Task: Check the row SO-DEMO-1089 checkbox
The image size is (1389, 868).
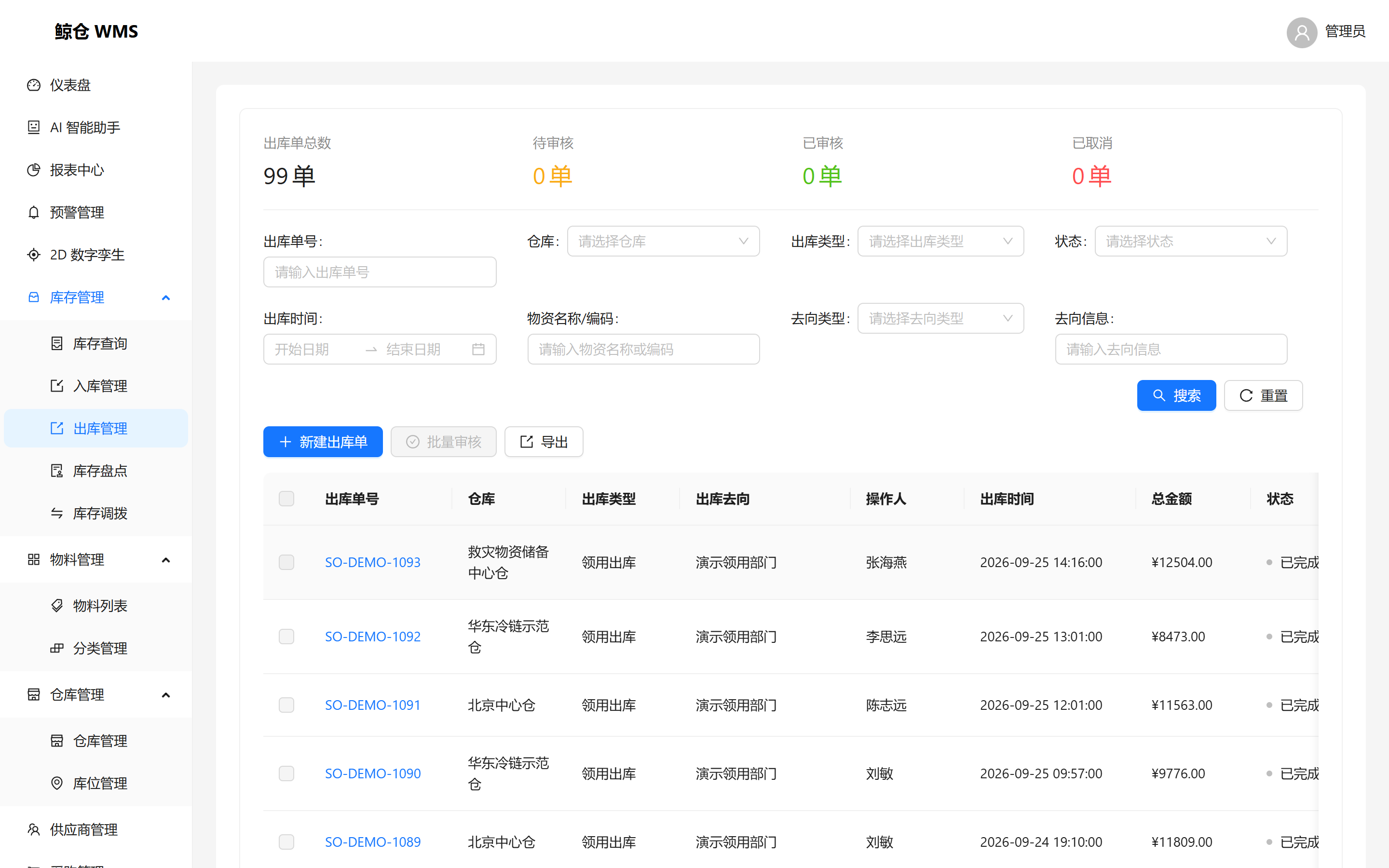Action: (x=286, y=841)
